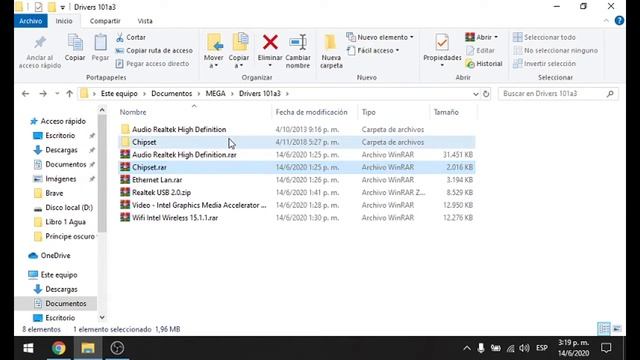Expand address bar history dropdown
This screenshot has width=640, height=360.
point(476,94)
